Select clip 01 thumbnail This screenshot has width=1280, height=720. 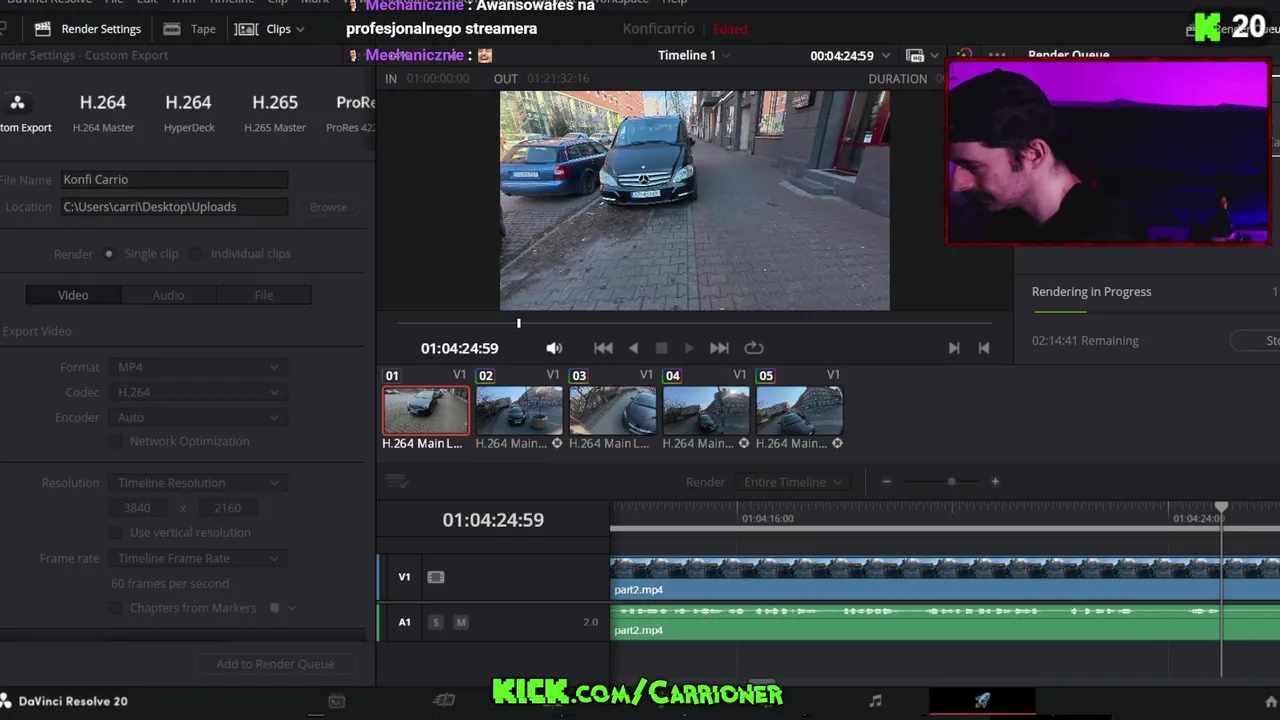[x=425, y=410]
